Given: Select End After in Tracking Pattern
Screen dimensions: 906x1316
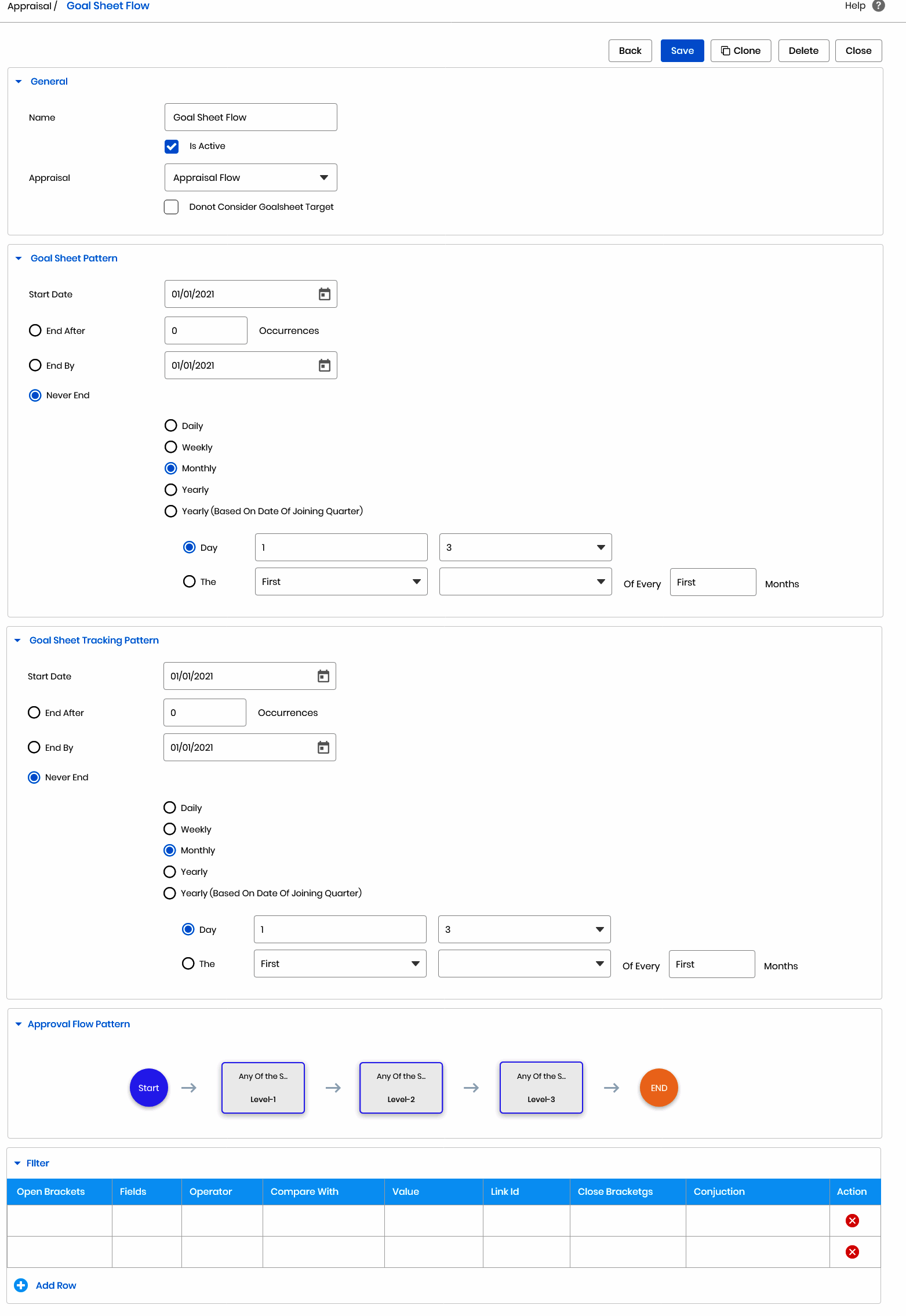Looking at the screenshot, I should 34,712.
